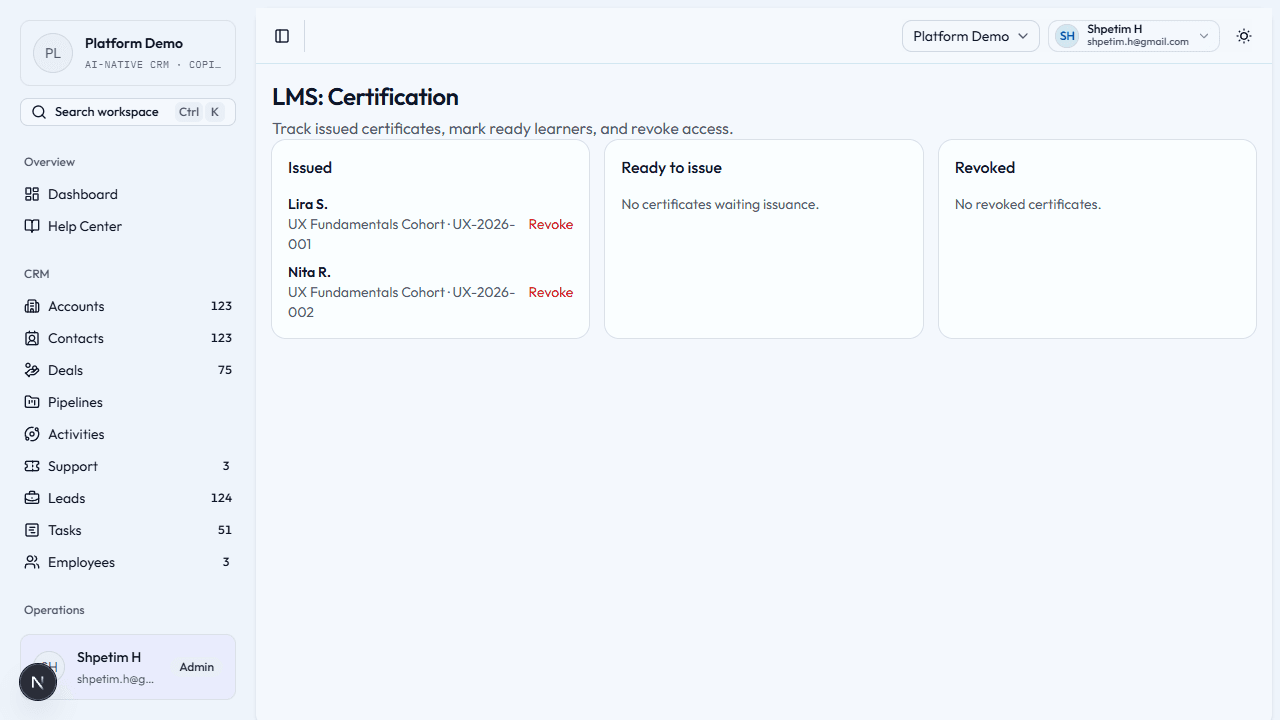Viewport: 1280px width, 720px height.
Task: Click the Activities icon in the sidebar
Action: click(32, 434)
